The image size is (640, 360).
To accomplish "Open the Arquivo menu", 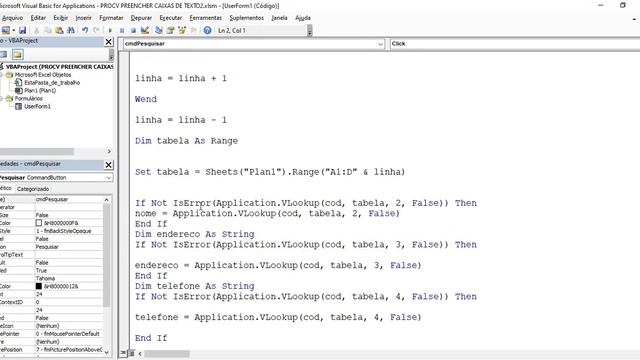I will click(12, 18).
